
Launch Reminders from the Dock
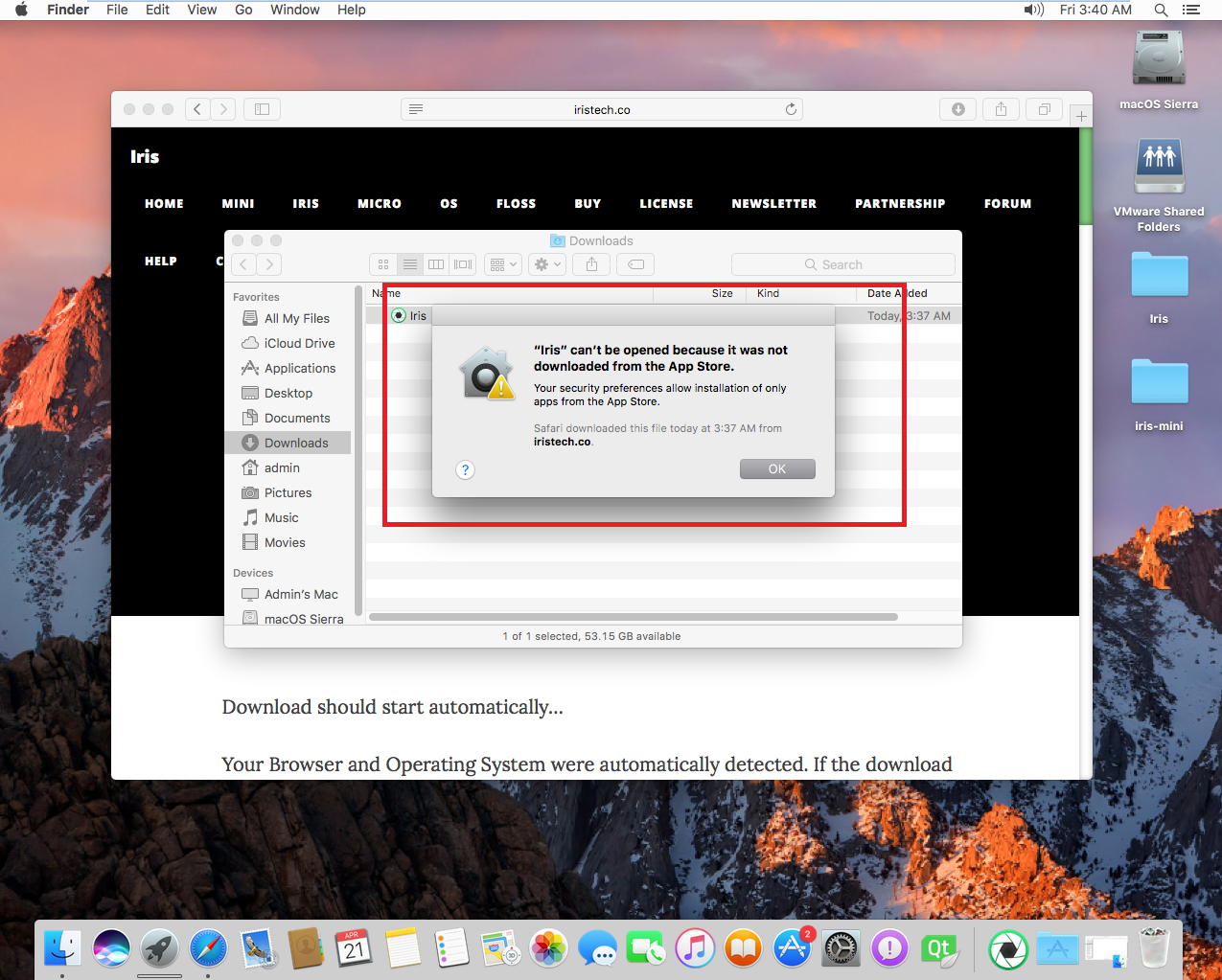(x=451, y=948)
